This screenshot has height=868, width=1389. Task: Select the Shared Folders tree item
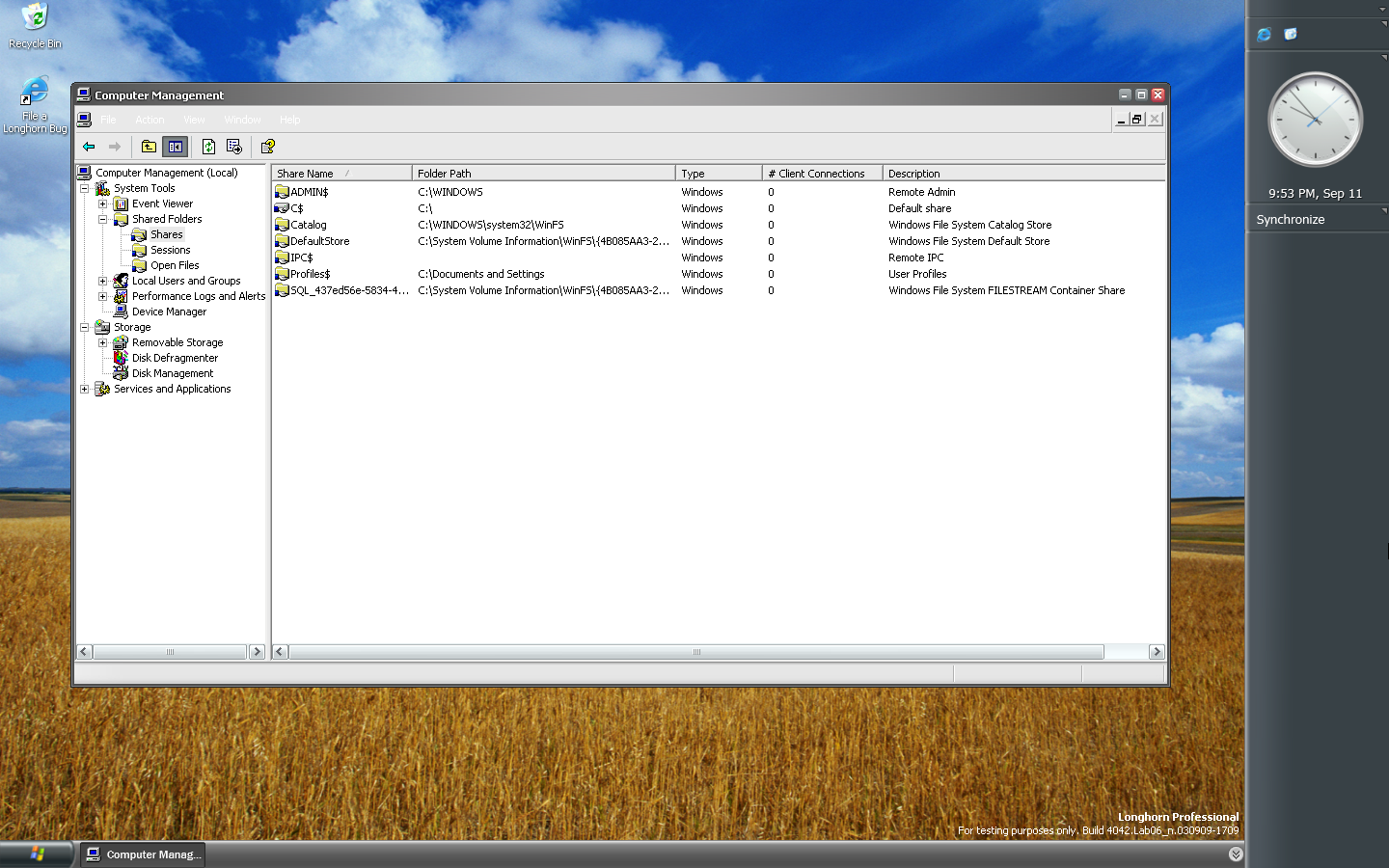click(167, 219)
